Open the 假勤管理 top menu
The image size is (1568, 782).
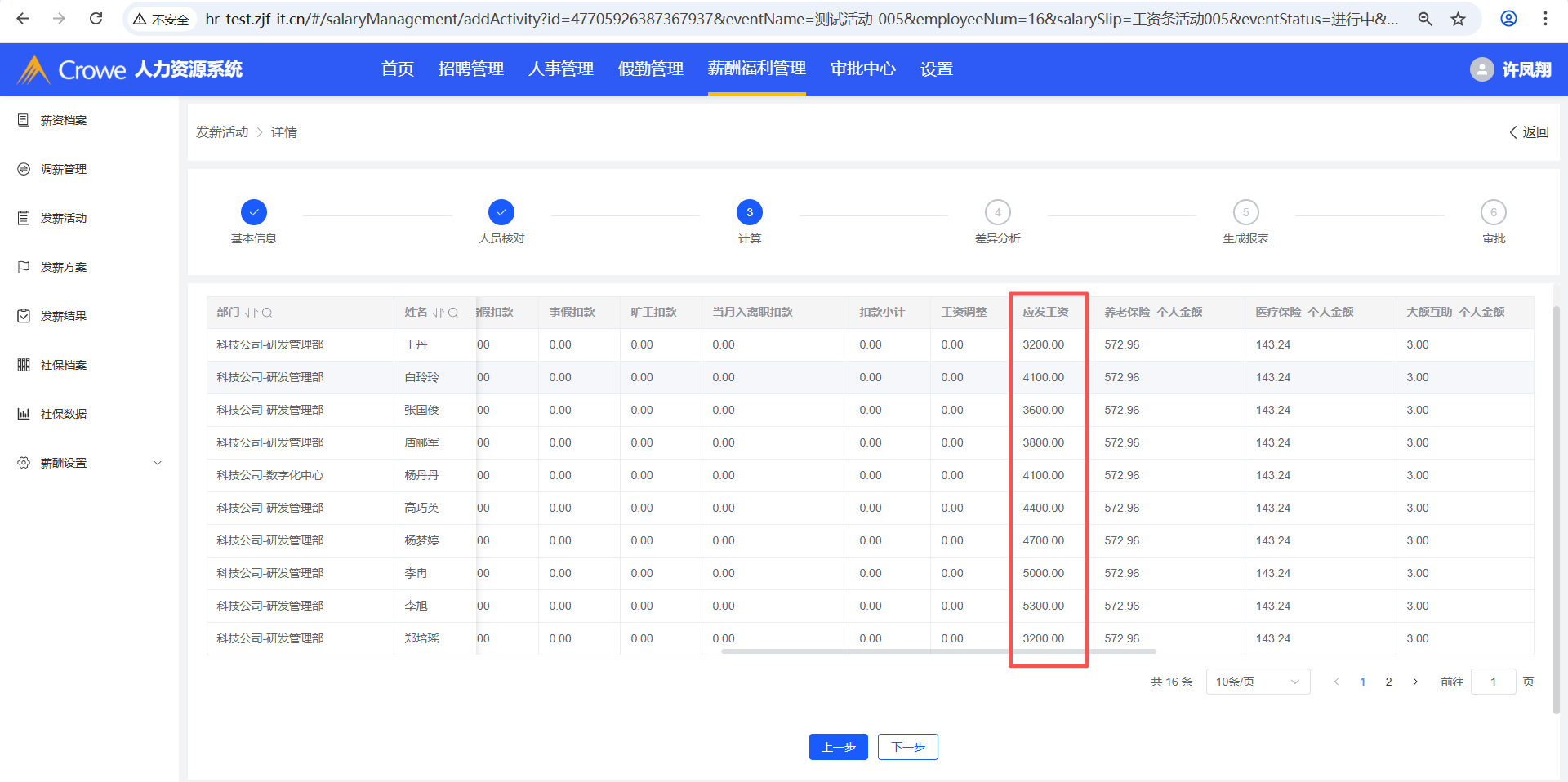tap(650, 69)
